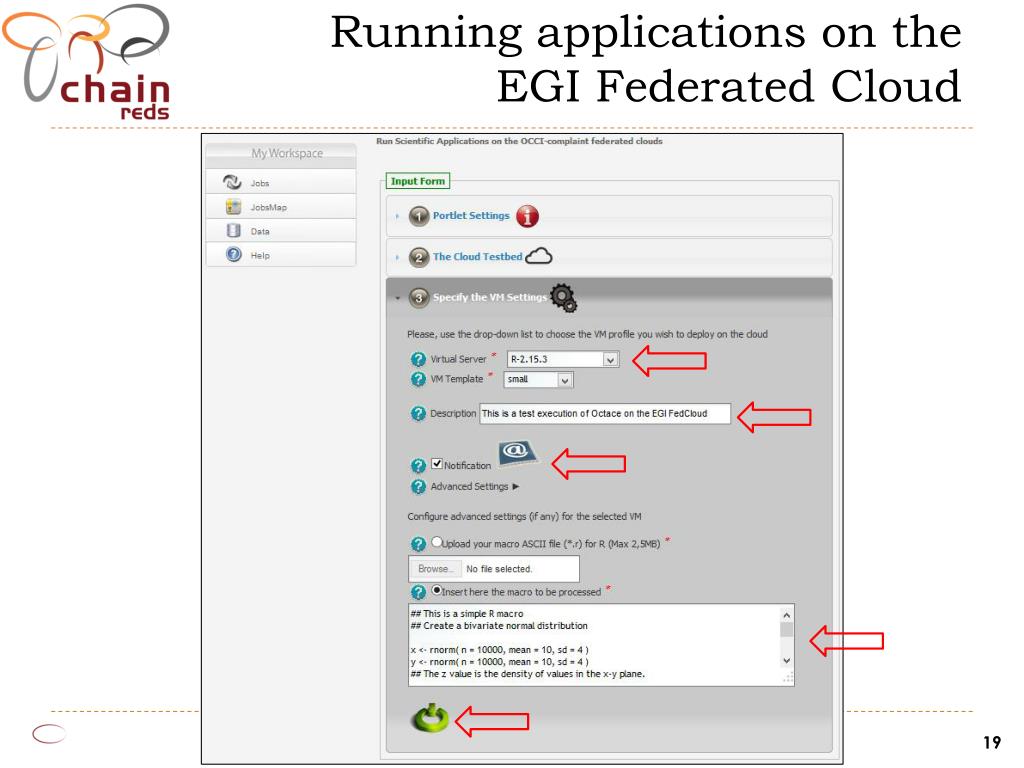1024x768 pixels.
Task: Click the green power submit button
Action: pyautogui.click(x=430, y=718)
